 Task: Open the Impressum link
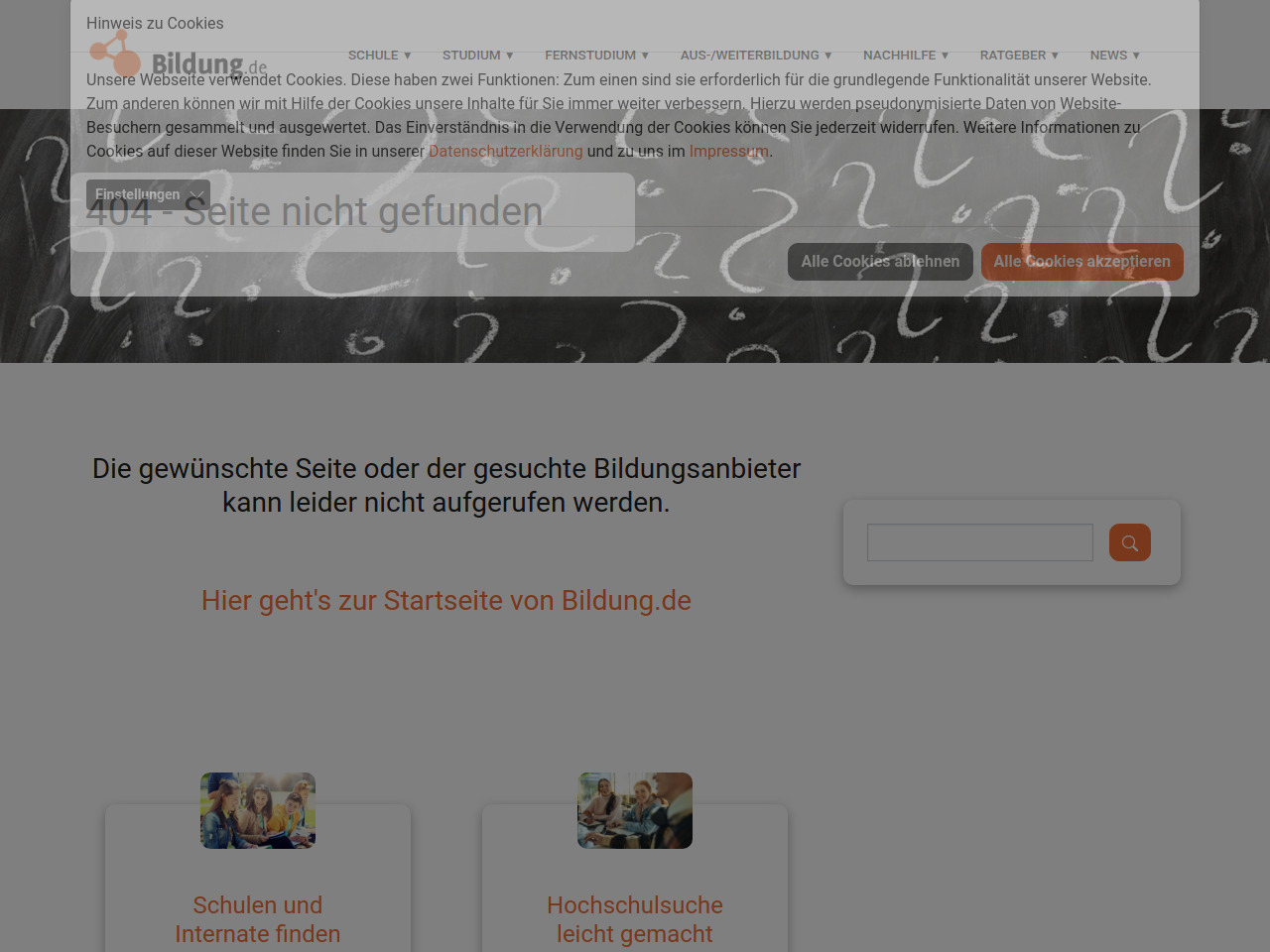(728, 151)
